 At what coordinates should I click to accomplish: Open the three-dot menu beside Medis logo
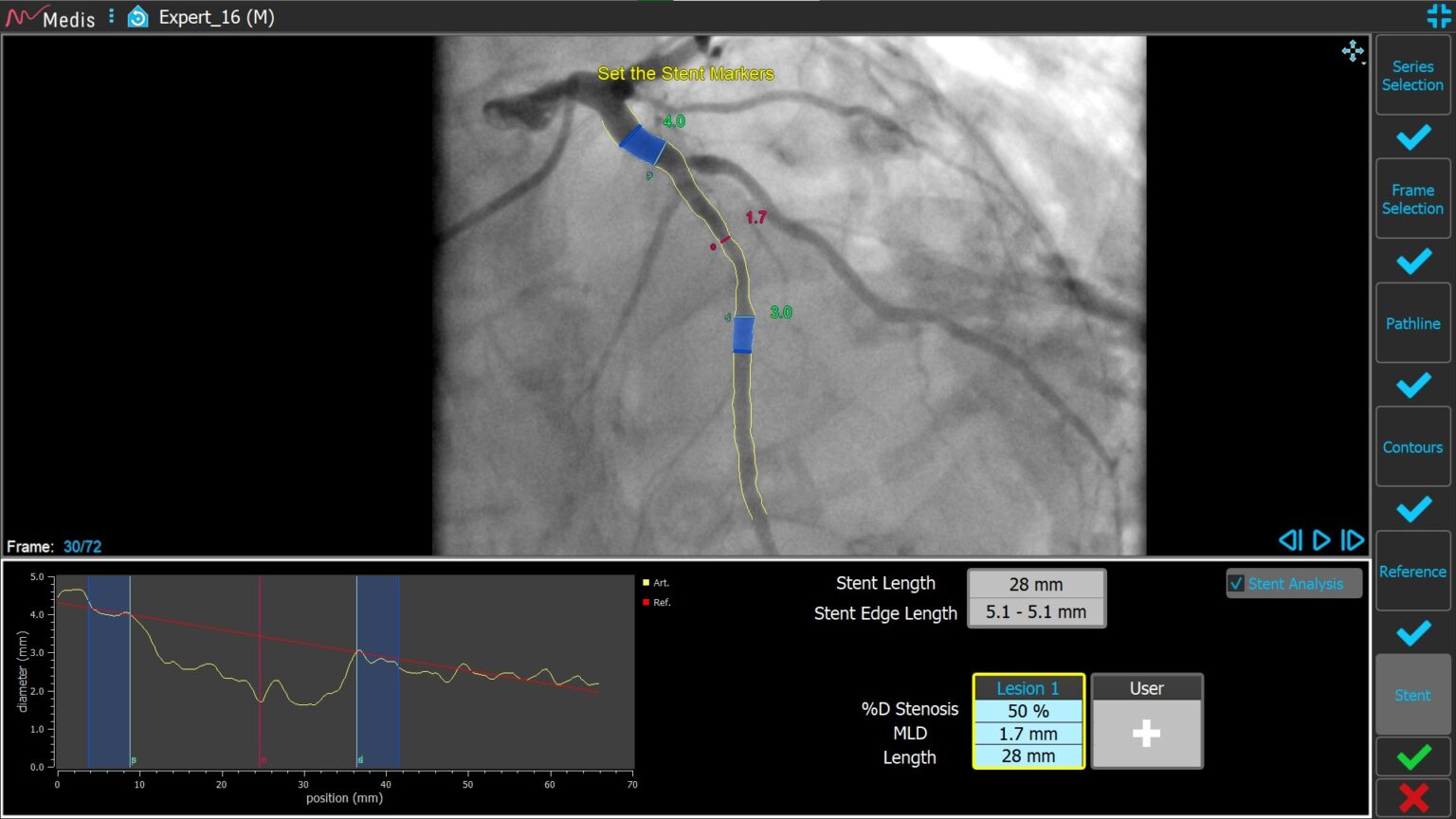[111, 17]
